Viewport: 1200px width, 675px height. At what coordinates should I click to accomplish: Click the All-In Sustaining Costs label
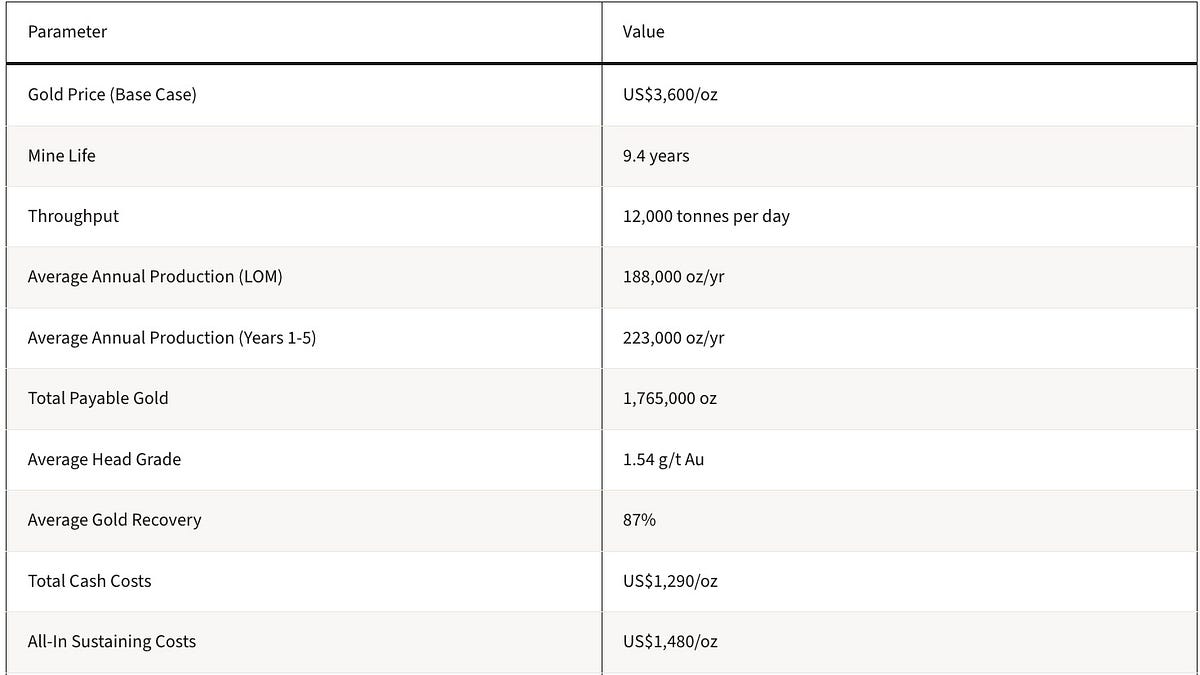click(112, 642)
